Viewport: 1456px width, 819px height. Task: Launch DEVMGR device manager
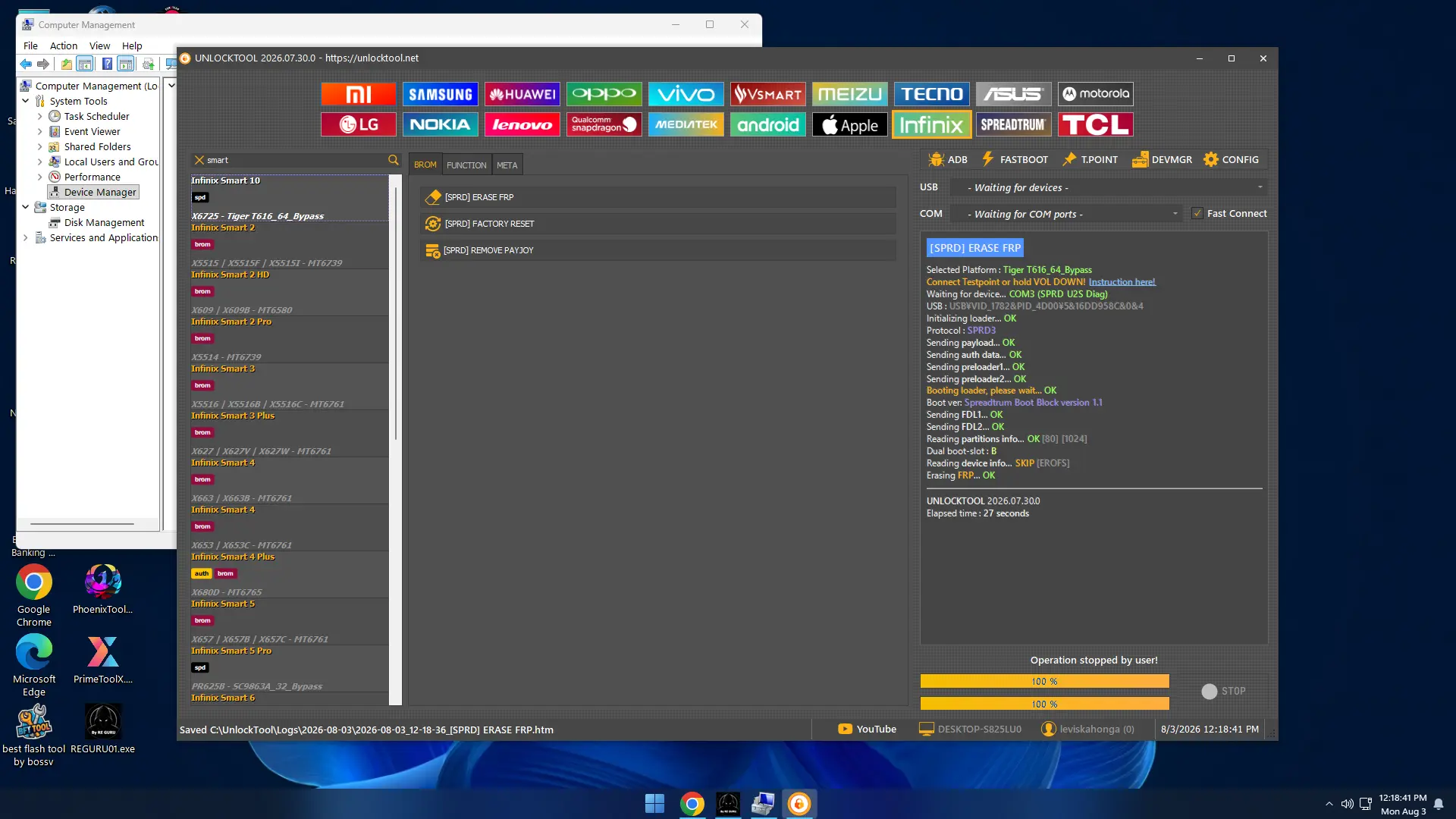tap(1162, 159)
